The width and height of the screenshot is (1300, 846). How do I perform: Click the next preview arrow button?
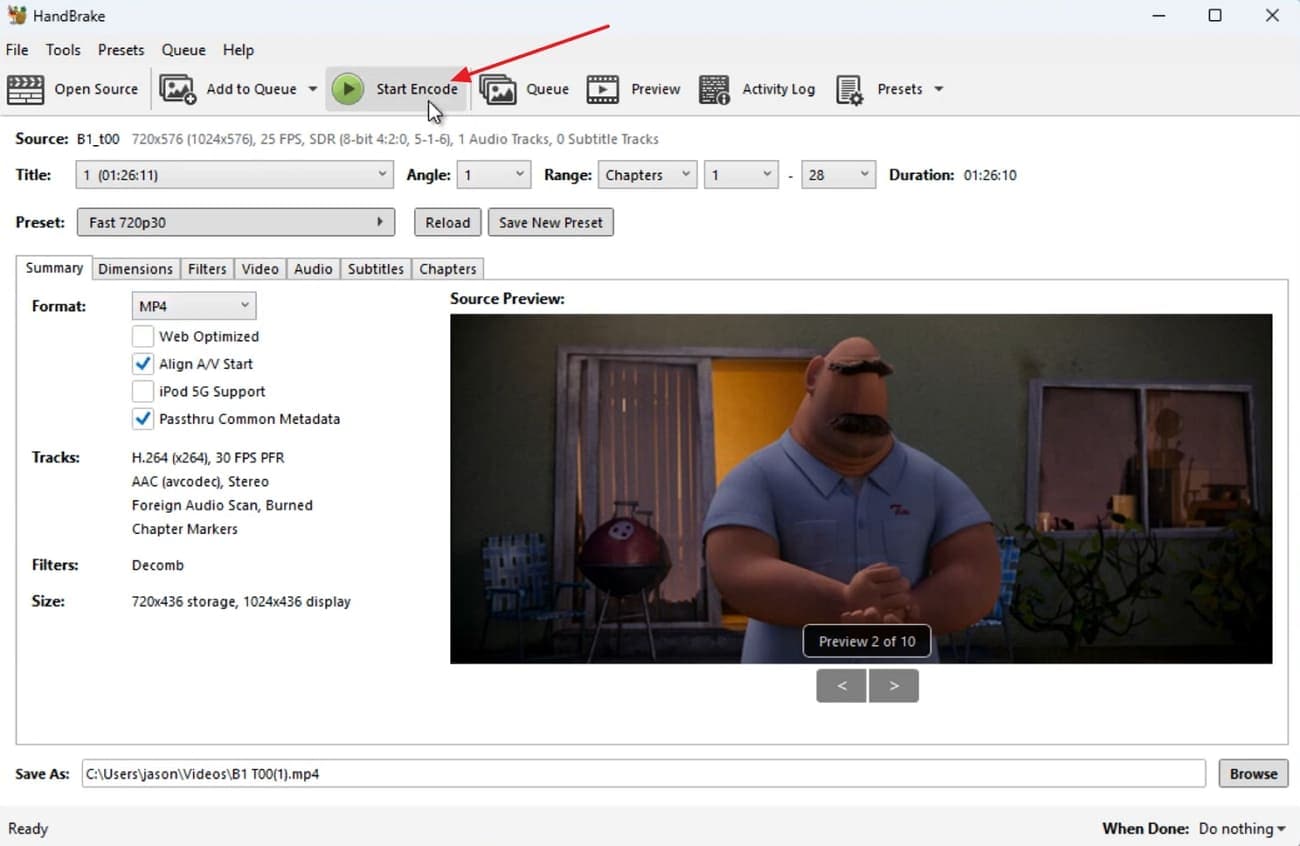pyautogui.click(x=893, y=685)
